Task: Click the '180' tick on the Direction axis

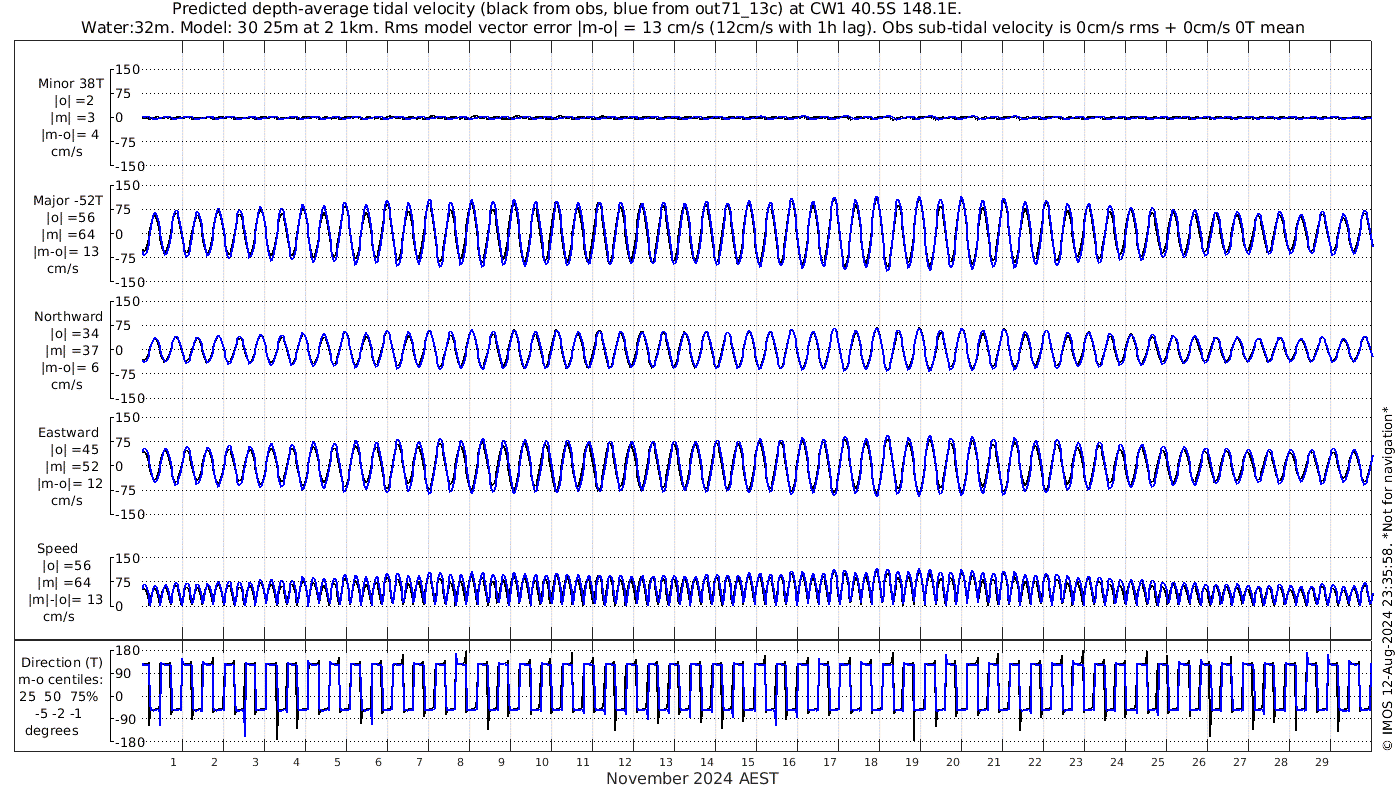Action: coord(128,650)
